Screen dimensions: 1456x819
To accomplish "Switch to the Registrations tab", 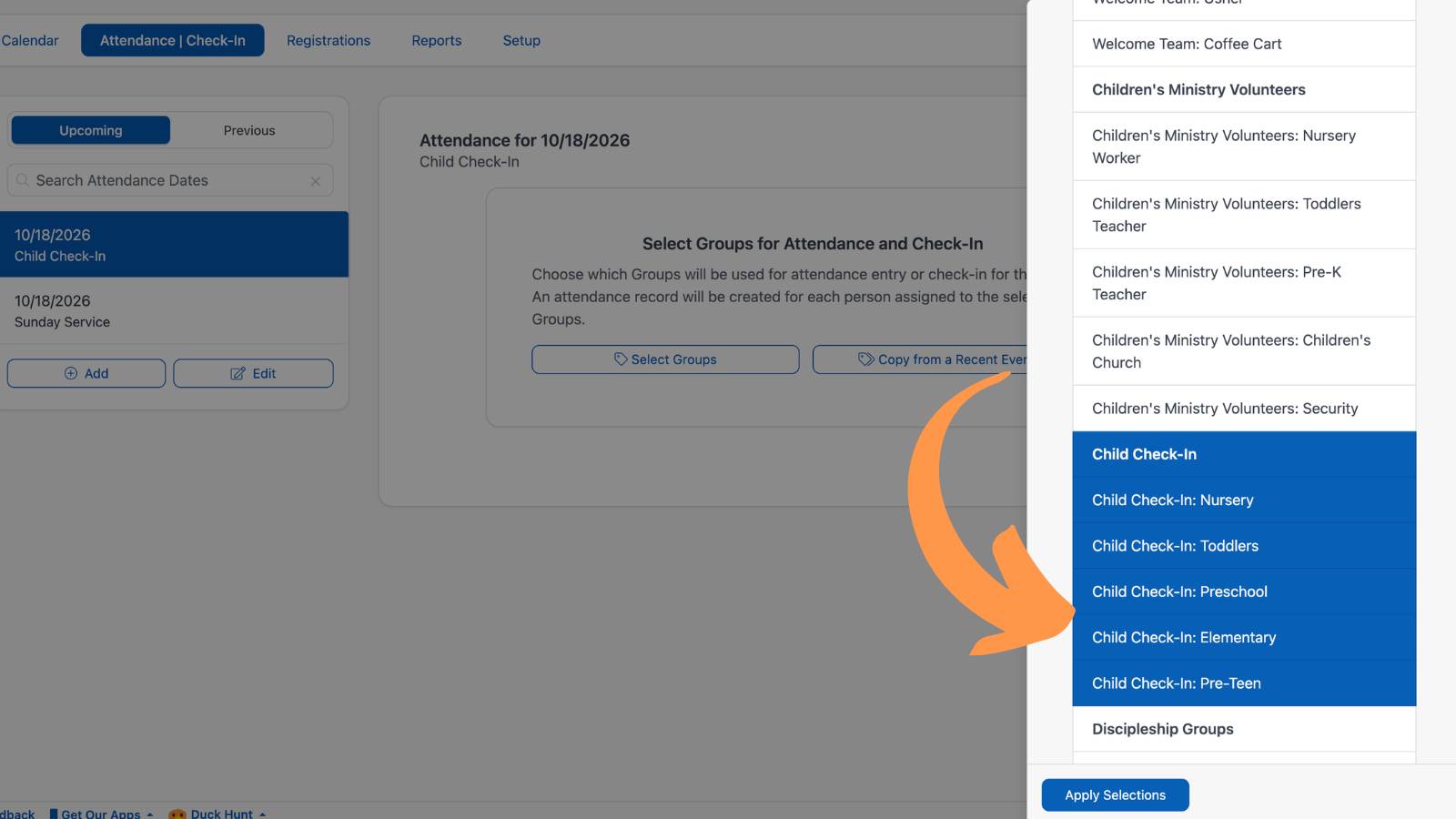I will 329,40.
